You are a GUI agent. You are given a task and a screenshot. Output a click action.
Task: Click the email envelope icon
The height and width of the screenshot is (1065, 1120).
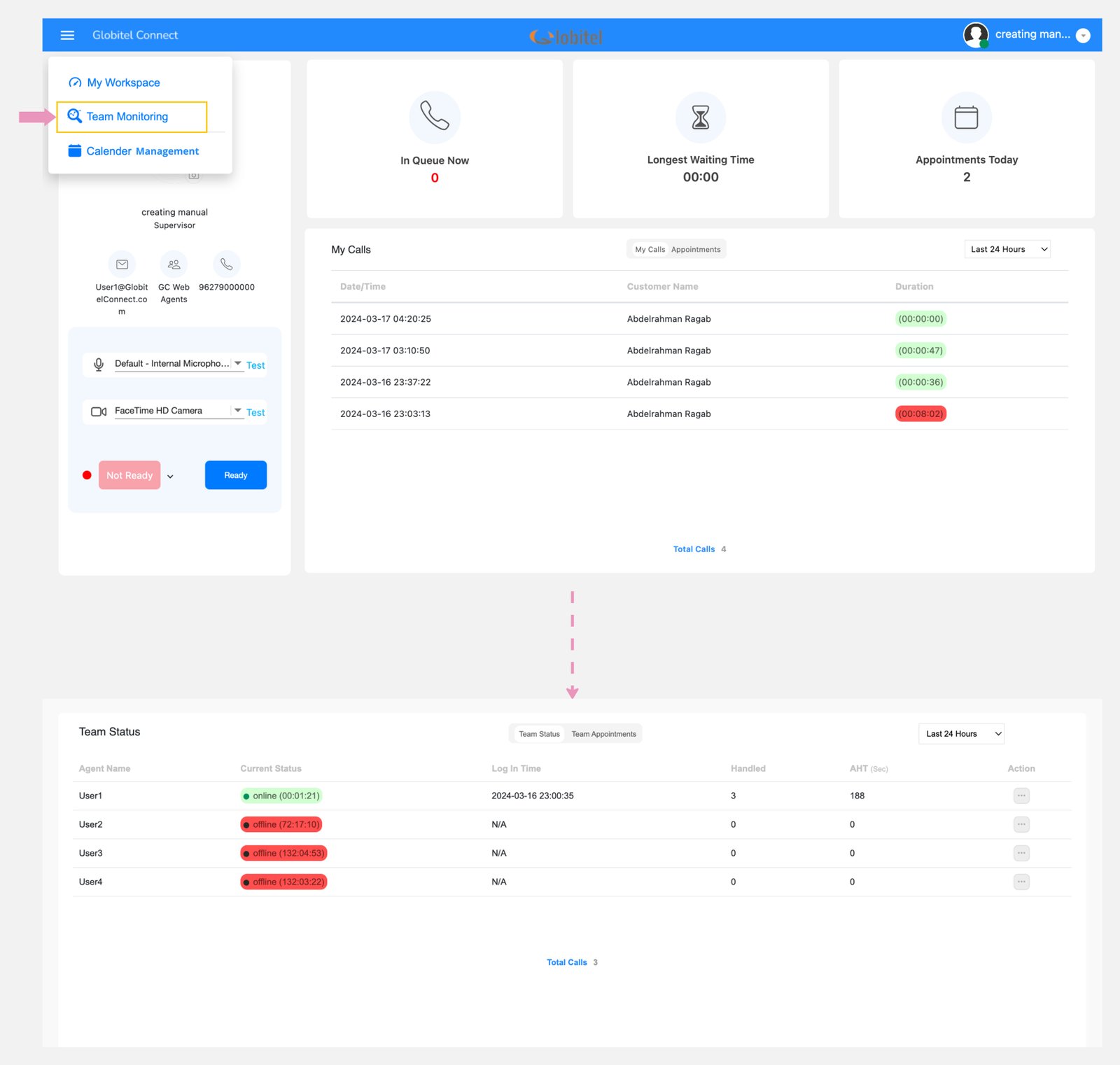(122, 265)
